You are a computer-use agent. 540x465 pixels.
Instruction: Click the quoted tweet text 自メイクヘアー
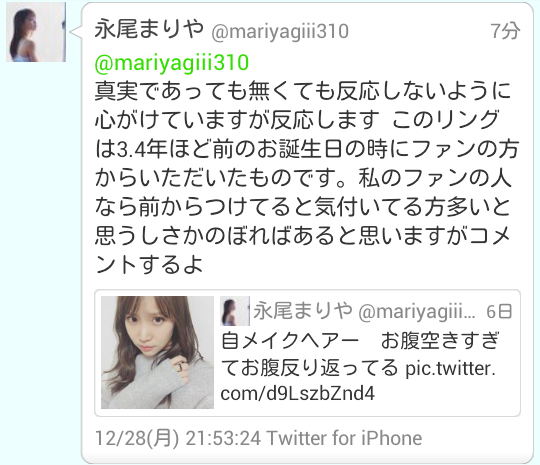[290, 341]
